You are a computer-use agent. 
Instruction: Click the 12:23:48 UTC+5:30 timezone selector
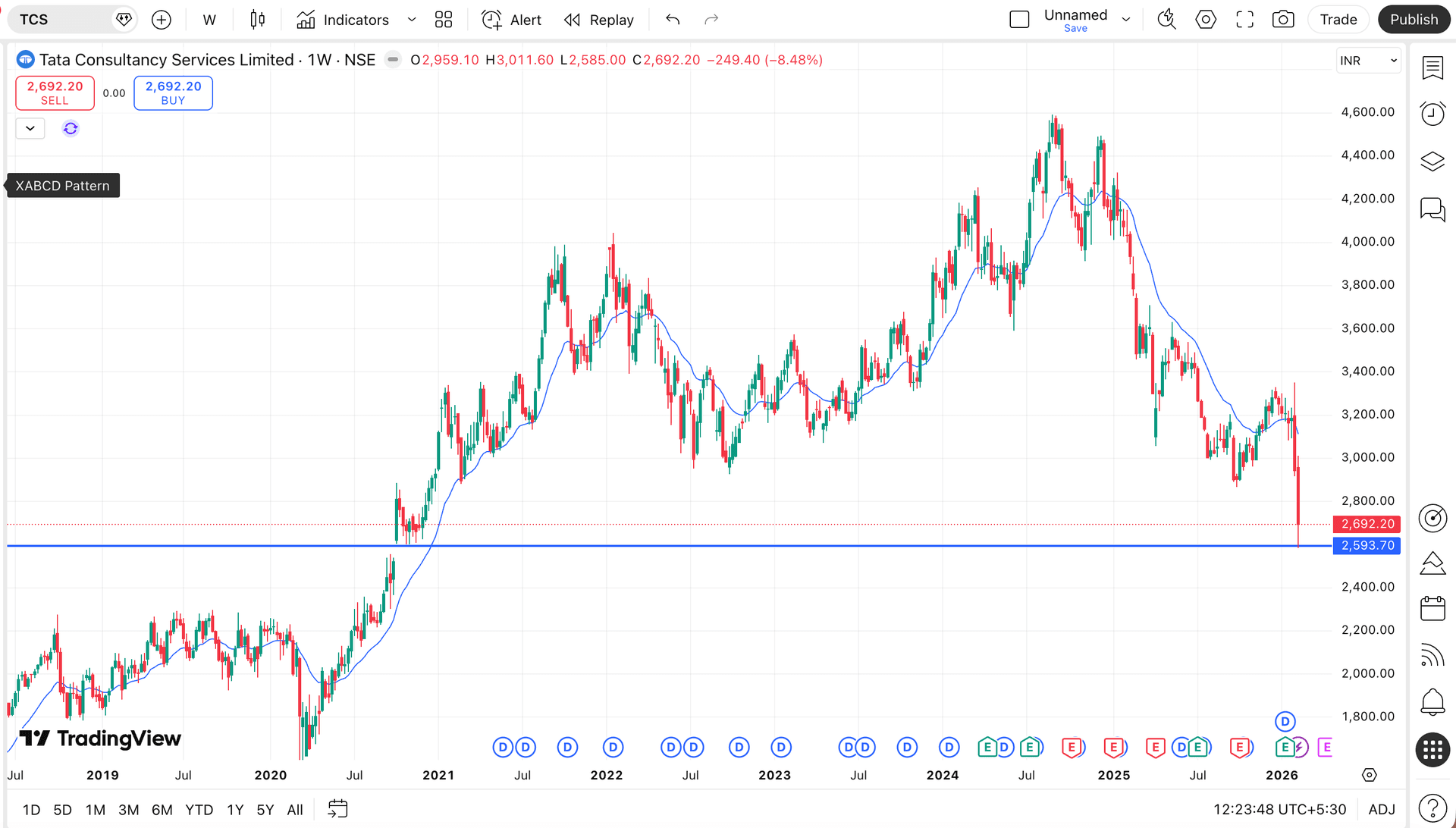(x=1280, y=810)
